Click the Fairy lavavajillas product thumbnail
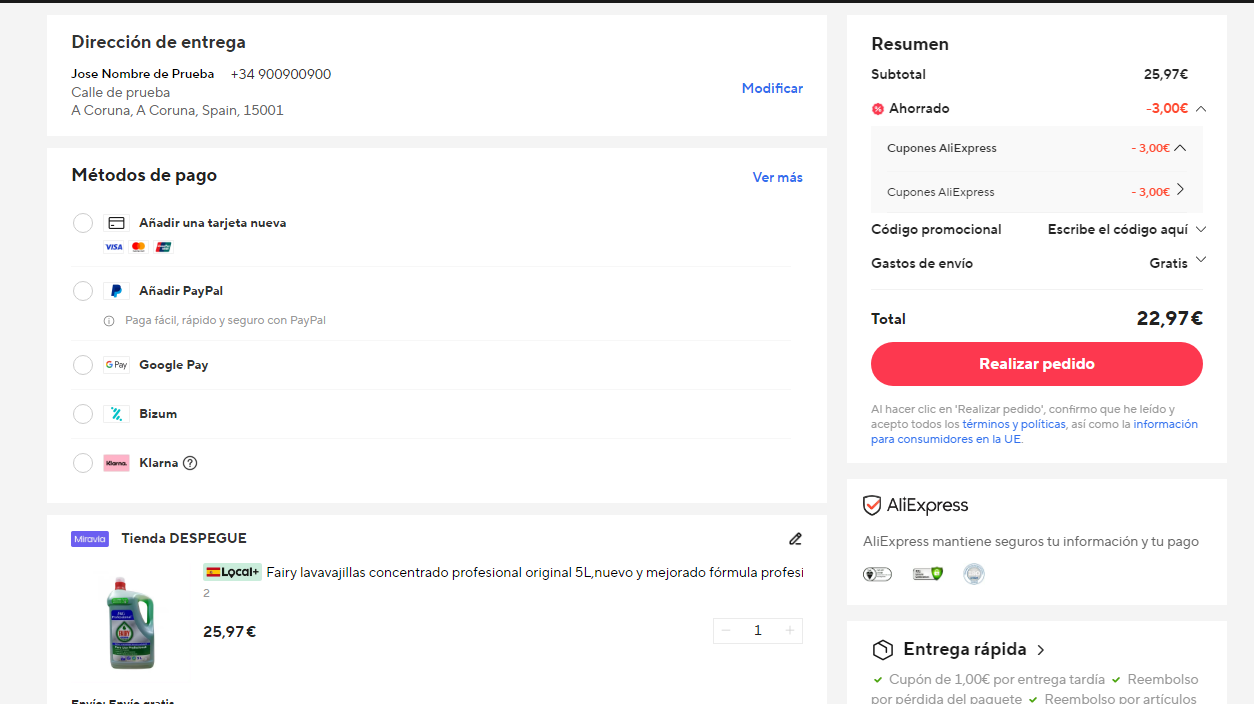This screenshot has height=704, width=1254. pos(131,624)
